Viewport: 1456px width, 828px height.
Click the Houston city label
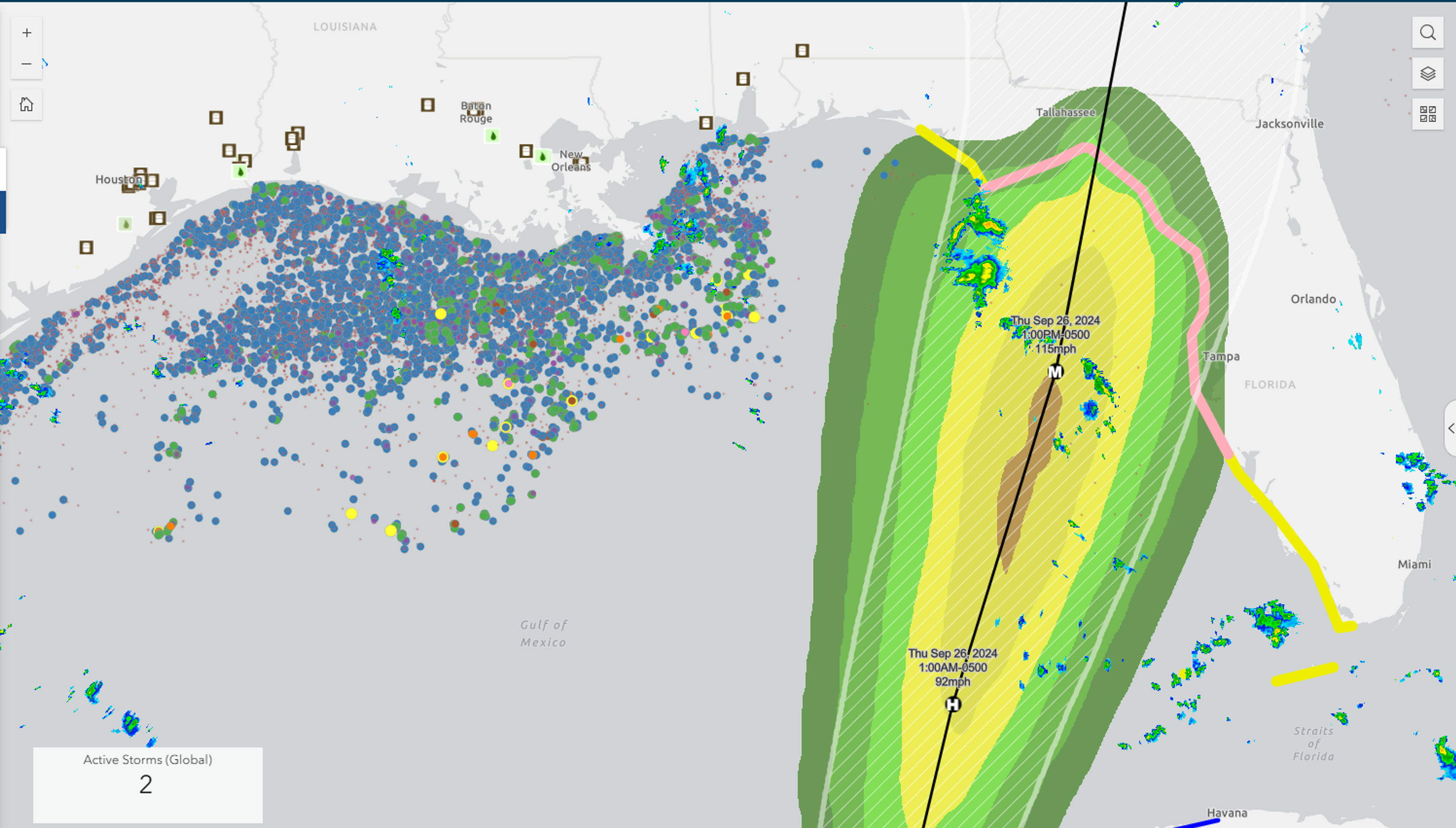[118, 180]
